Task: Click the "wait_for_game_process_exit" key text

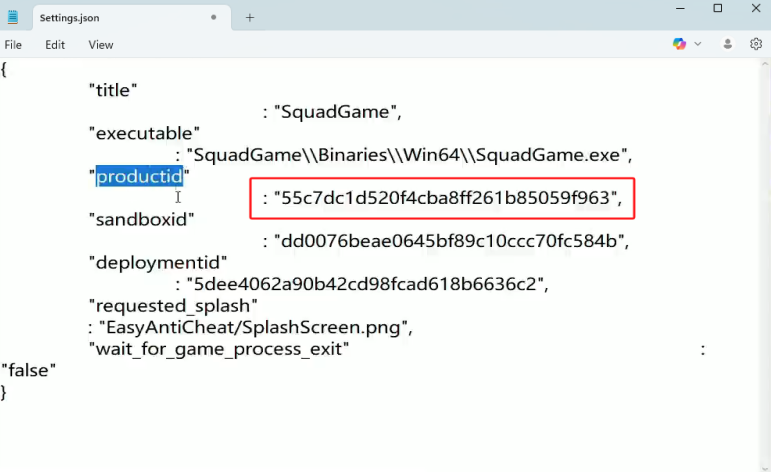Action: (218, 348)
